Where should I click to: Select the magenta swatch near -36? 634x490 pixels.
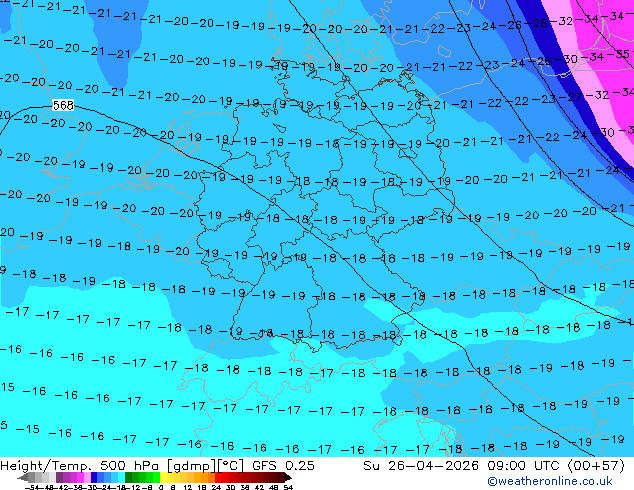pos(80,477)
